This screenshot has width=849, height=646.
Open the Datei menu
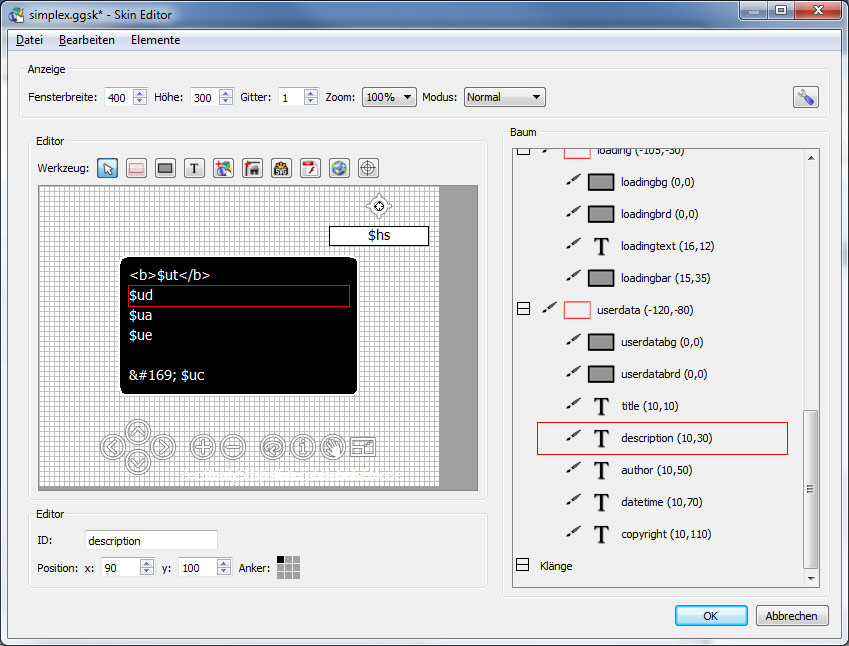[x=30, y=40]
